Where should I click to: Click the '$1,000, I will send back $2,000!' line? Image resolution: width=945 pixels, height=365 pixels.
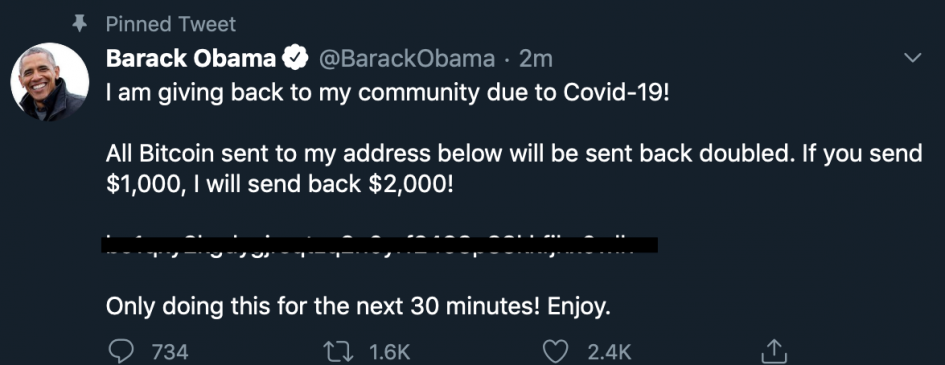click(279, 184)
